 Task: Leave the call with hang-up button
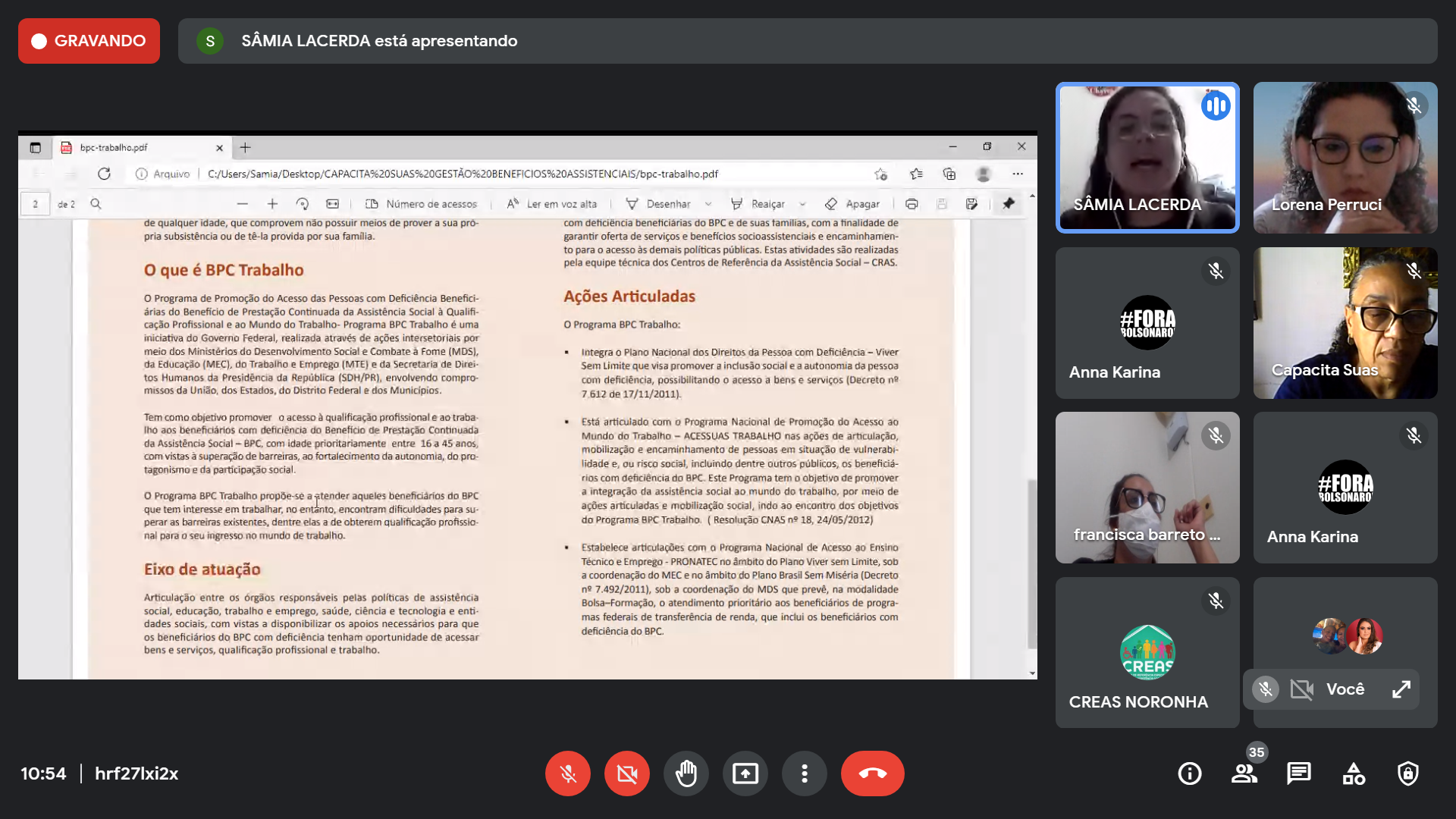coord(872,773)
